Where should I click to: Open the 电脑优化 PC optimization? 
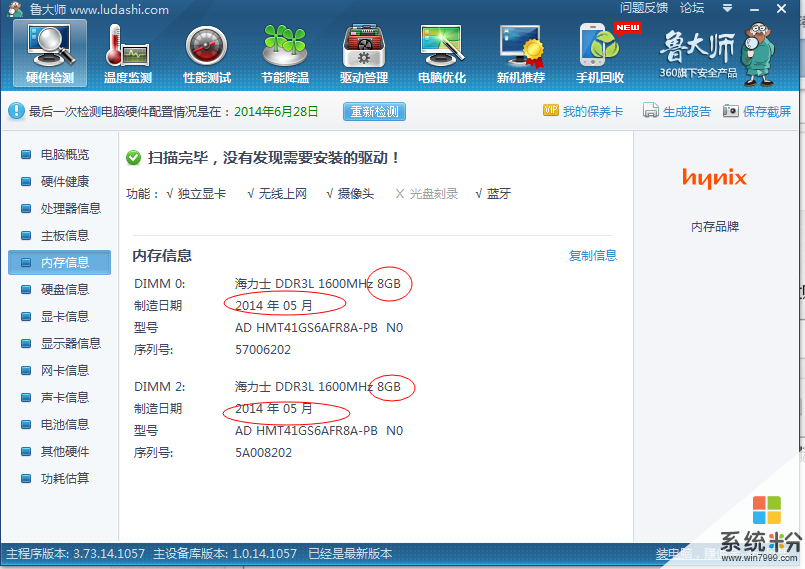(x=442, y=53)
